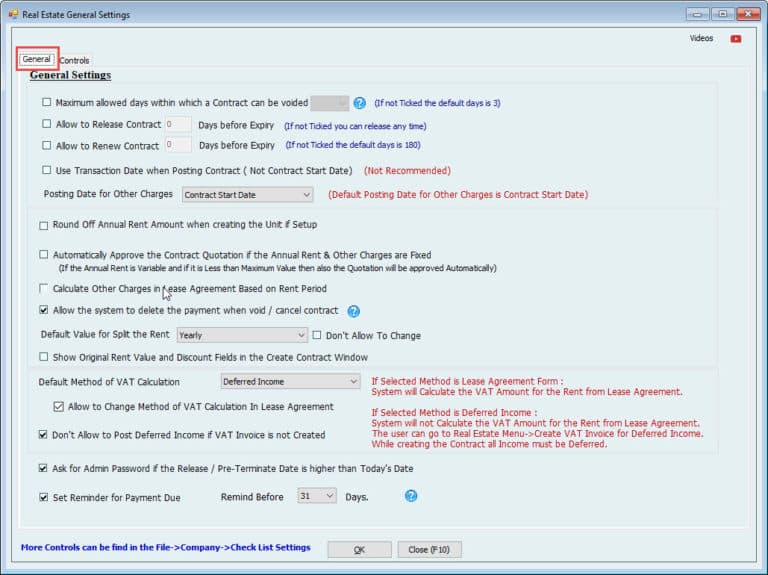Click the Default Posting Date red note
This screenshot has height=575, width=768.
[x=458, y=194]
